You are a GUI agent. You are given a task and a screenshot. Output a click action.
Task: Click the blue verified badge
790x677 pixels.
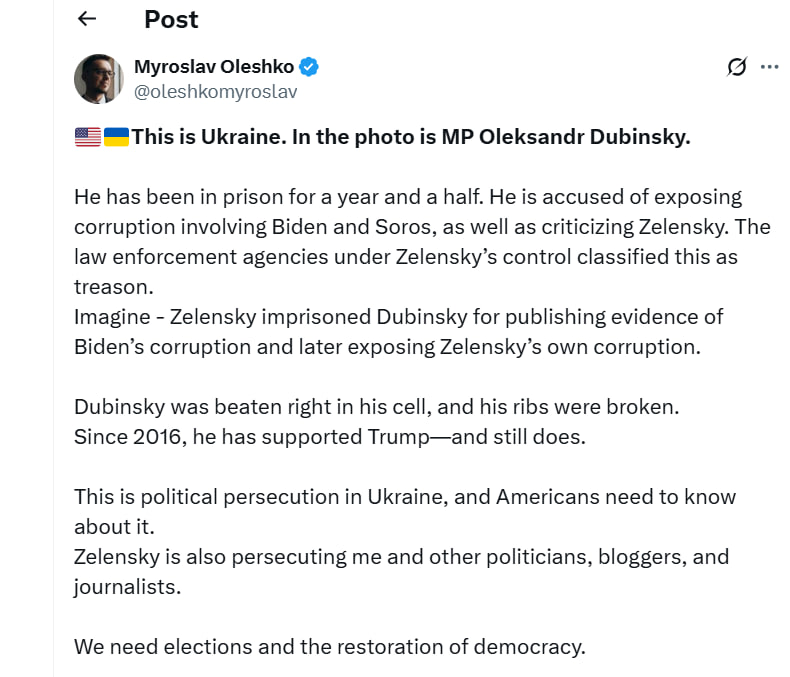[309, 66]
